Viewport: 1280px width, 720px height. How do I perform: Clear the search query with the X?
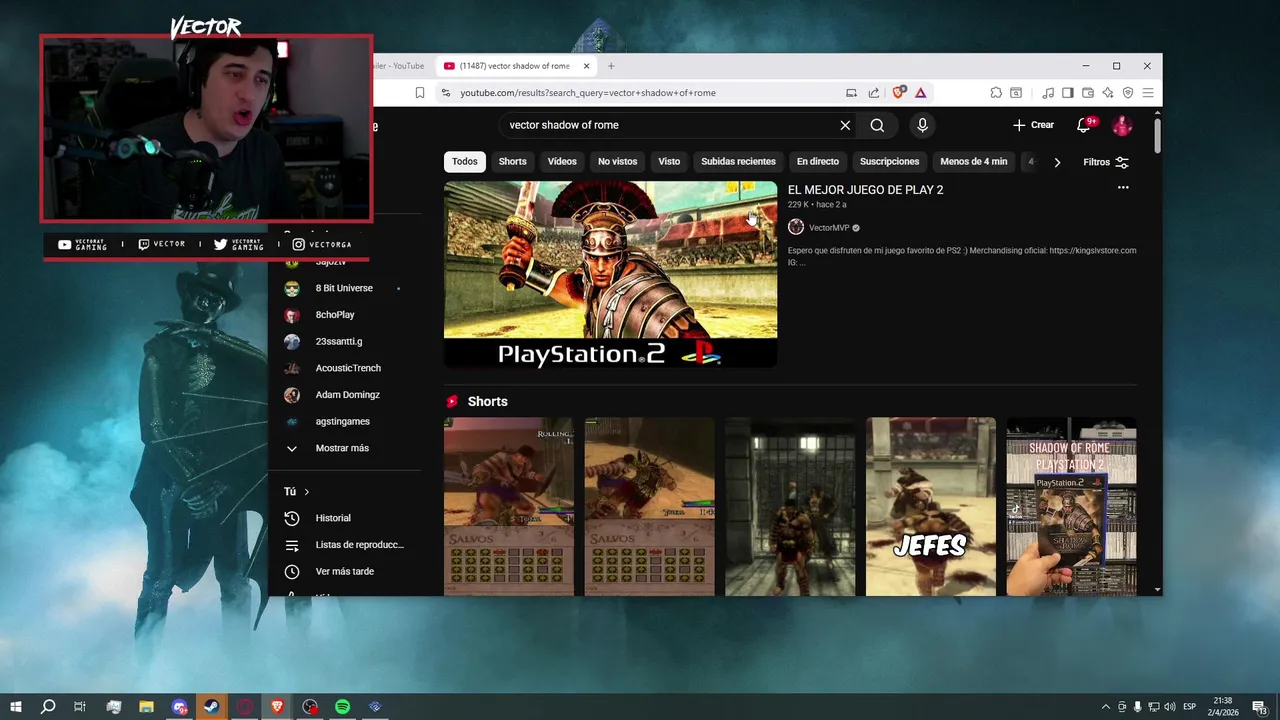pyautogui.click(x=845, y=125)
